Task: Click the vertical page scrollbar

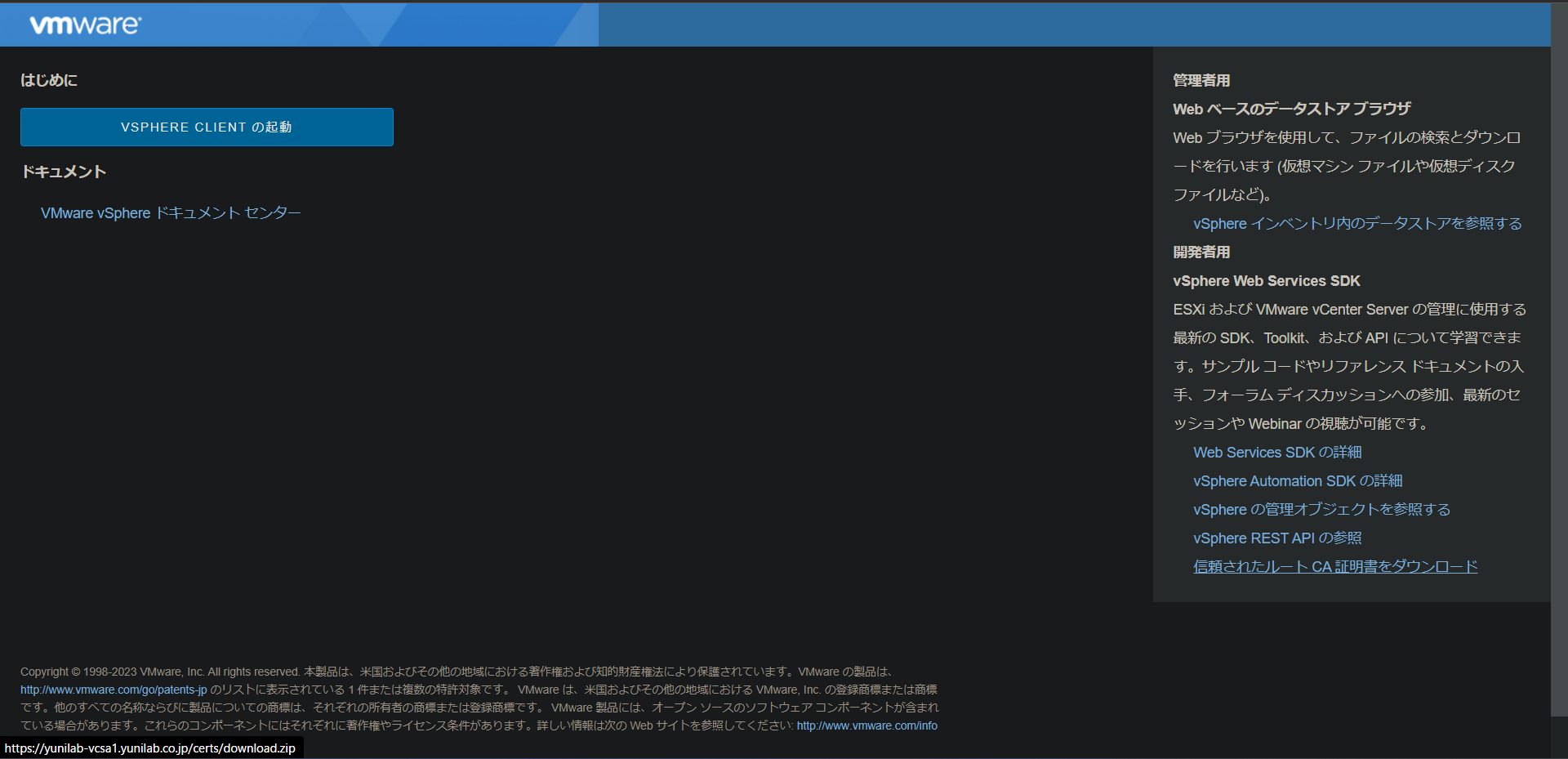Action: pyautogui.click(x=1559, y=359)
